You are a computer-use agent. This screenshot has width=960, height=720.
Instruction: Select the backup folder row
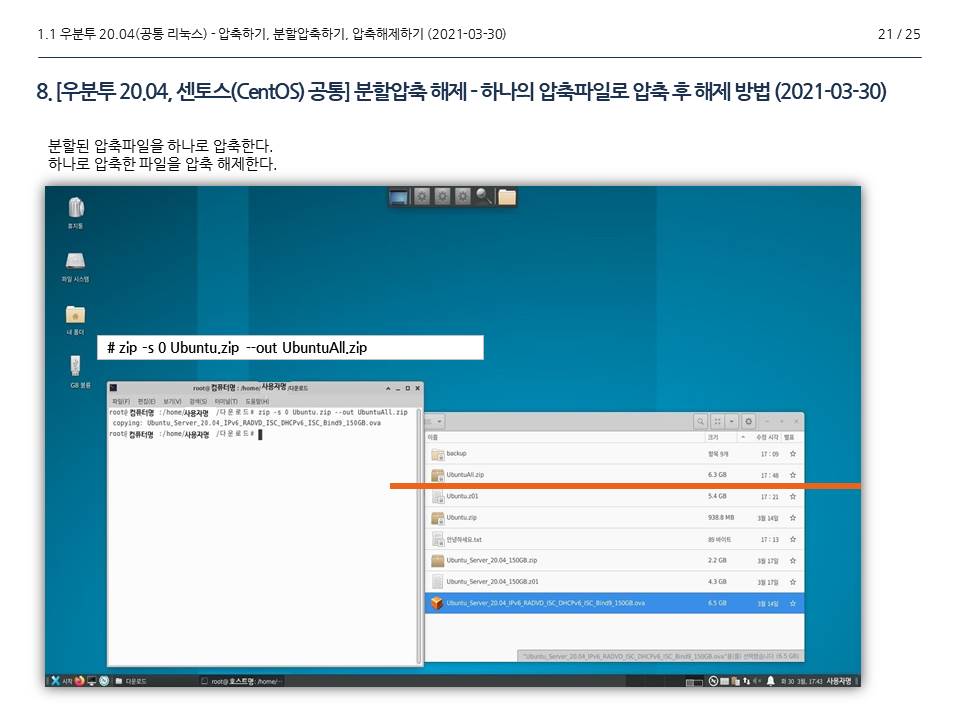point(615,454)
